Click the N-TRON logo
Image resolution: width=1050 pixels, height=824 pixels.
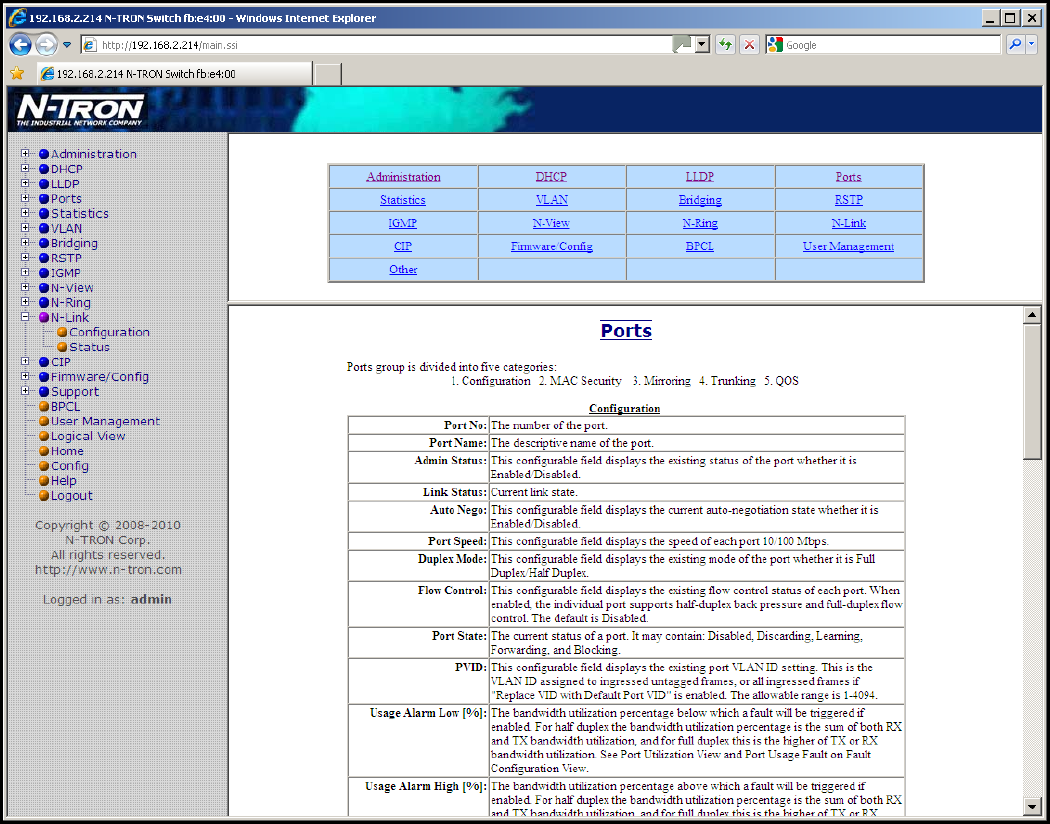[x=80, y=110]
